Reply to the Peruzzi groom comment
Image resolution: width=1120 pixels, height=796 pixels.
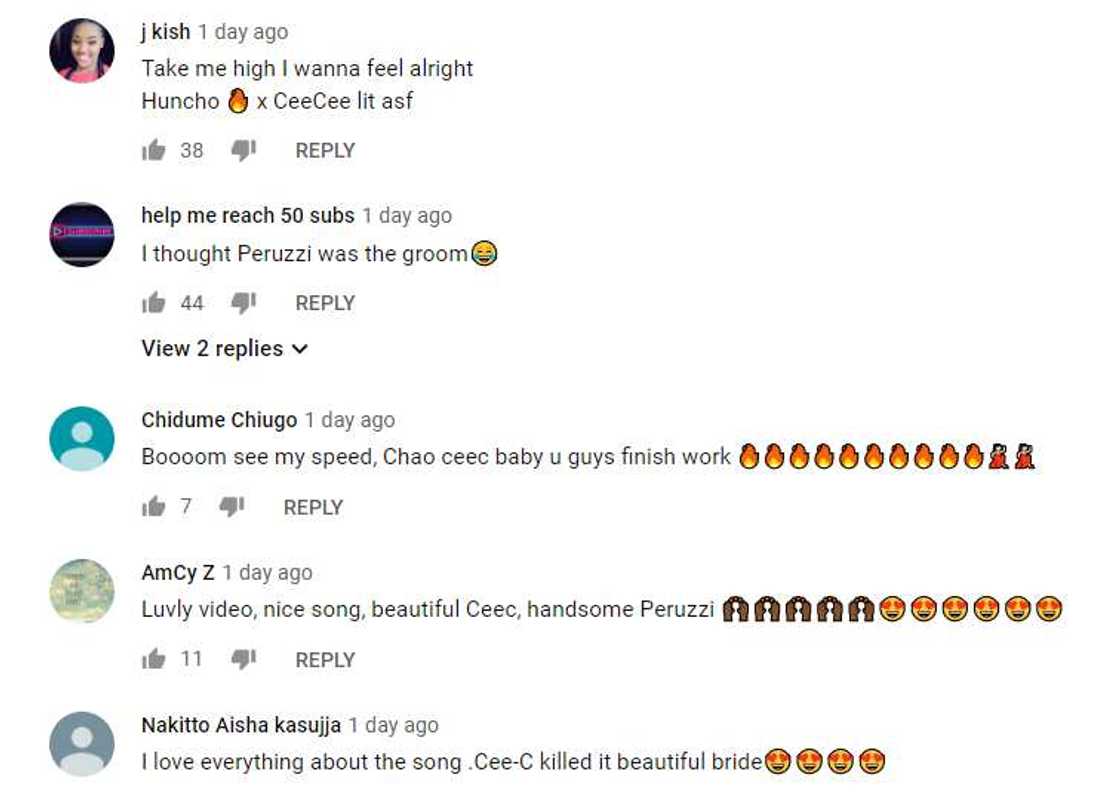click(x=325, y=303)
